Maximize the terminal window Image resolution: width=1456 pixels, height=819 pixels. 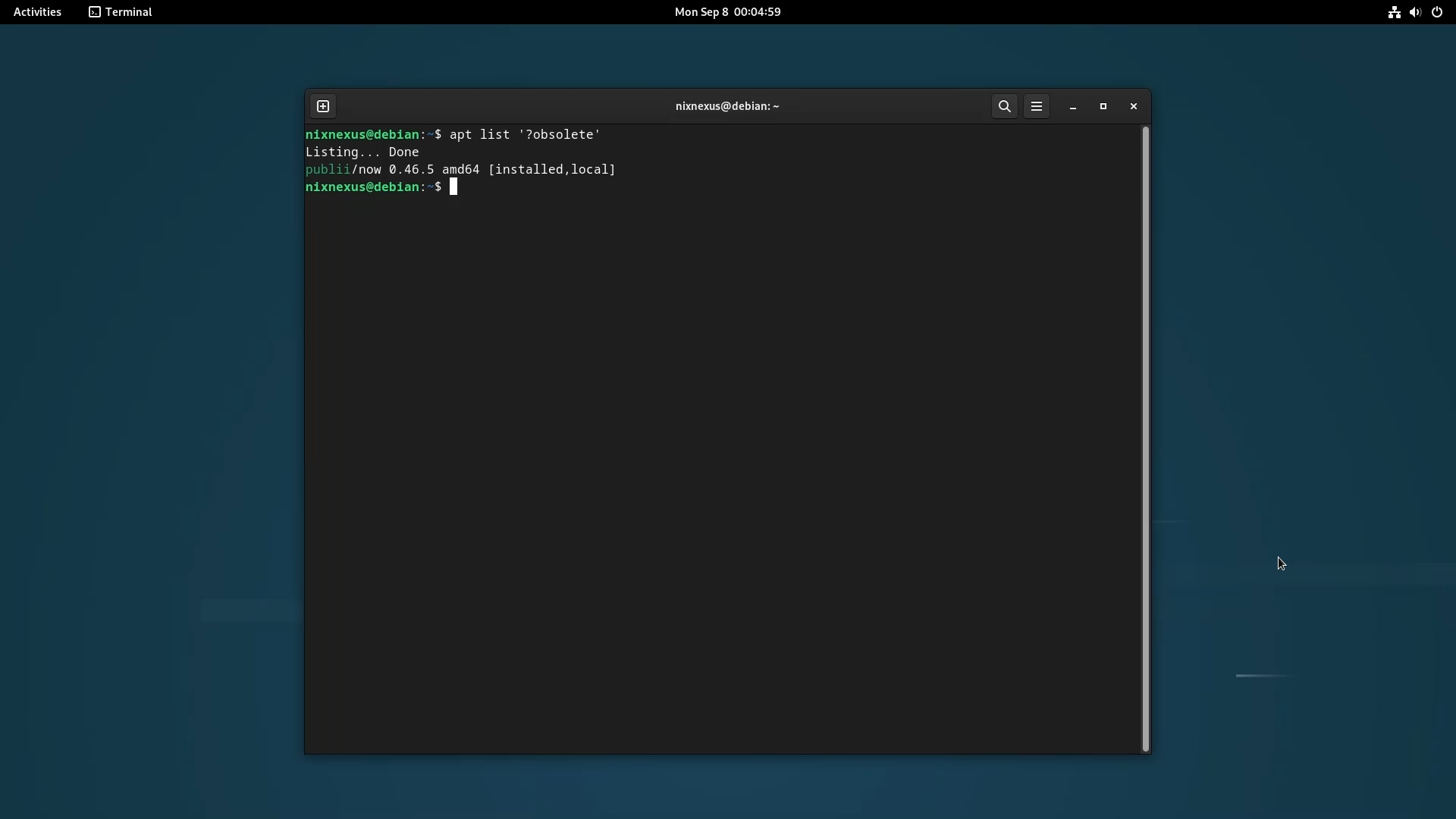[1103, 107]
